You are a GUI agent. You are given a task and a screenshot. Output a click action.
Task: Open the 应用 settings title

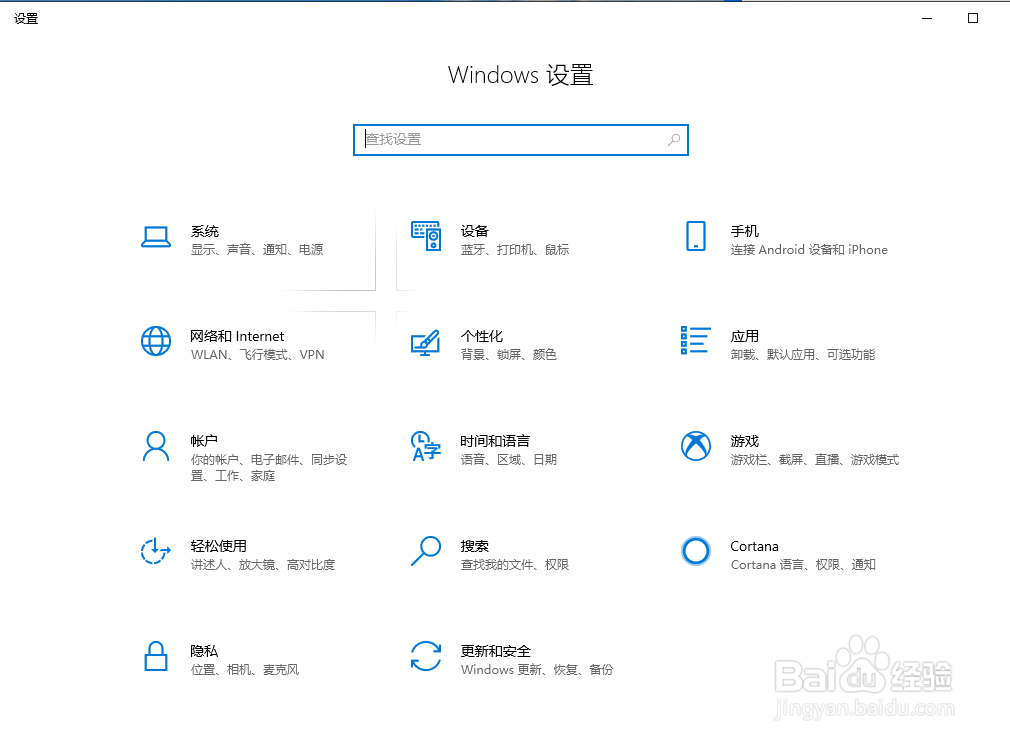[x=745, y=336]
